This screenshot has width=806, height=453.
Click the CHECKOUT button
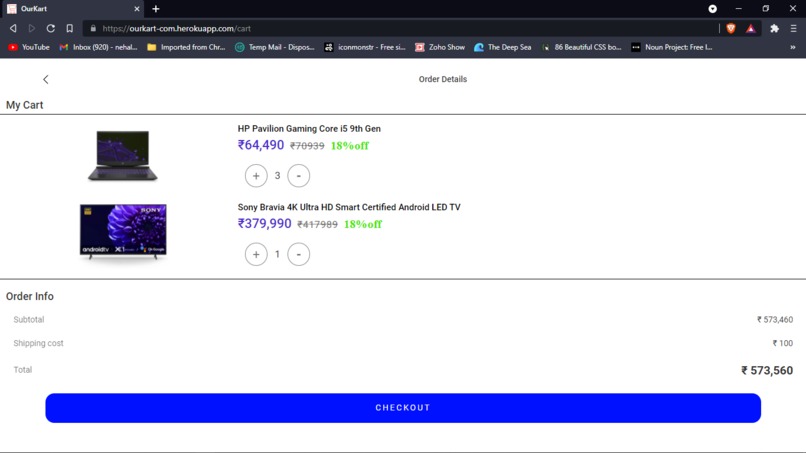click(x=403, y=408)
